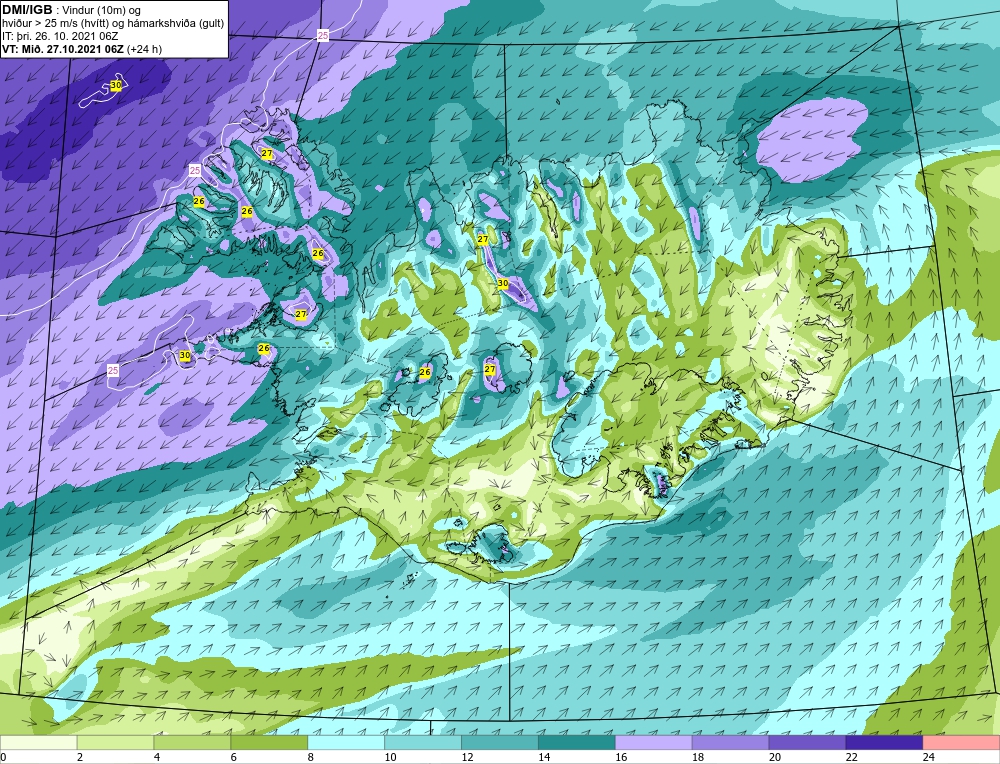
Task: Click the 22–24 m/s dark indigo legend swatch
Action: (x=884, y=743)
